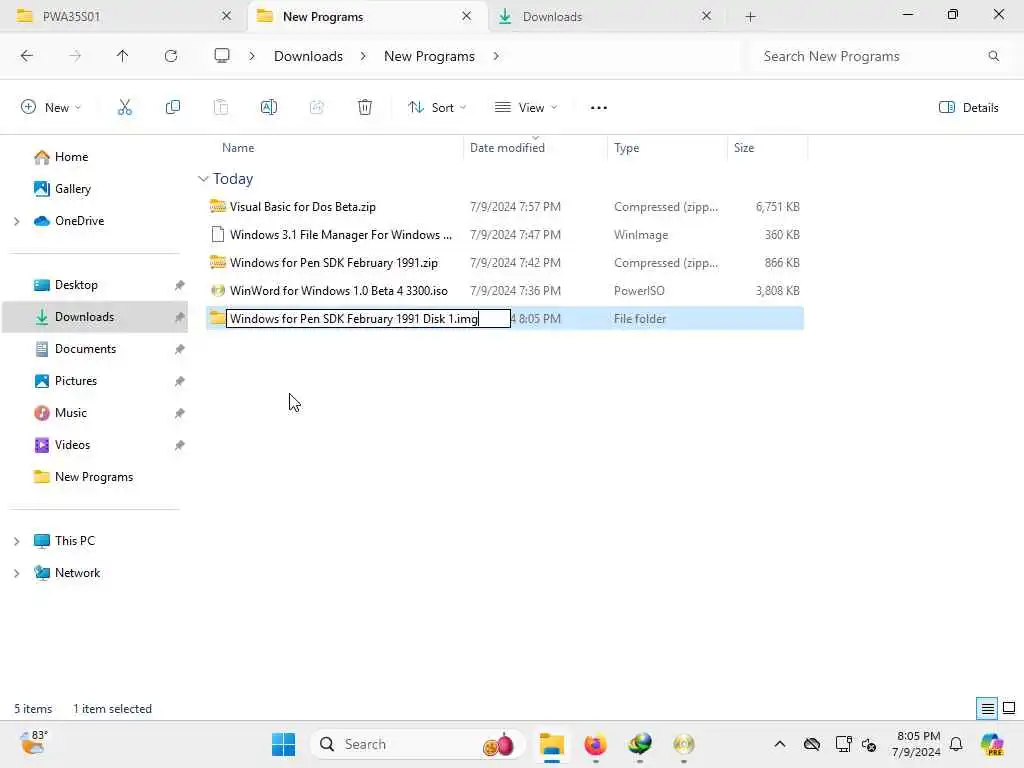Click the This PC monitor icon in address bar
Screen dimensions: 1024x768
pyautogui.click(x=222, y=56)
